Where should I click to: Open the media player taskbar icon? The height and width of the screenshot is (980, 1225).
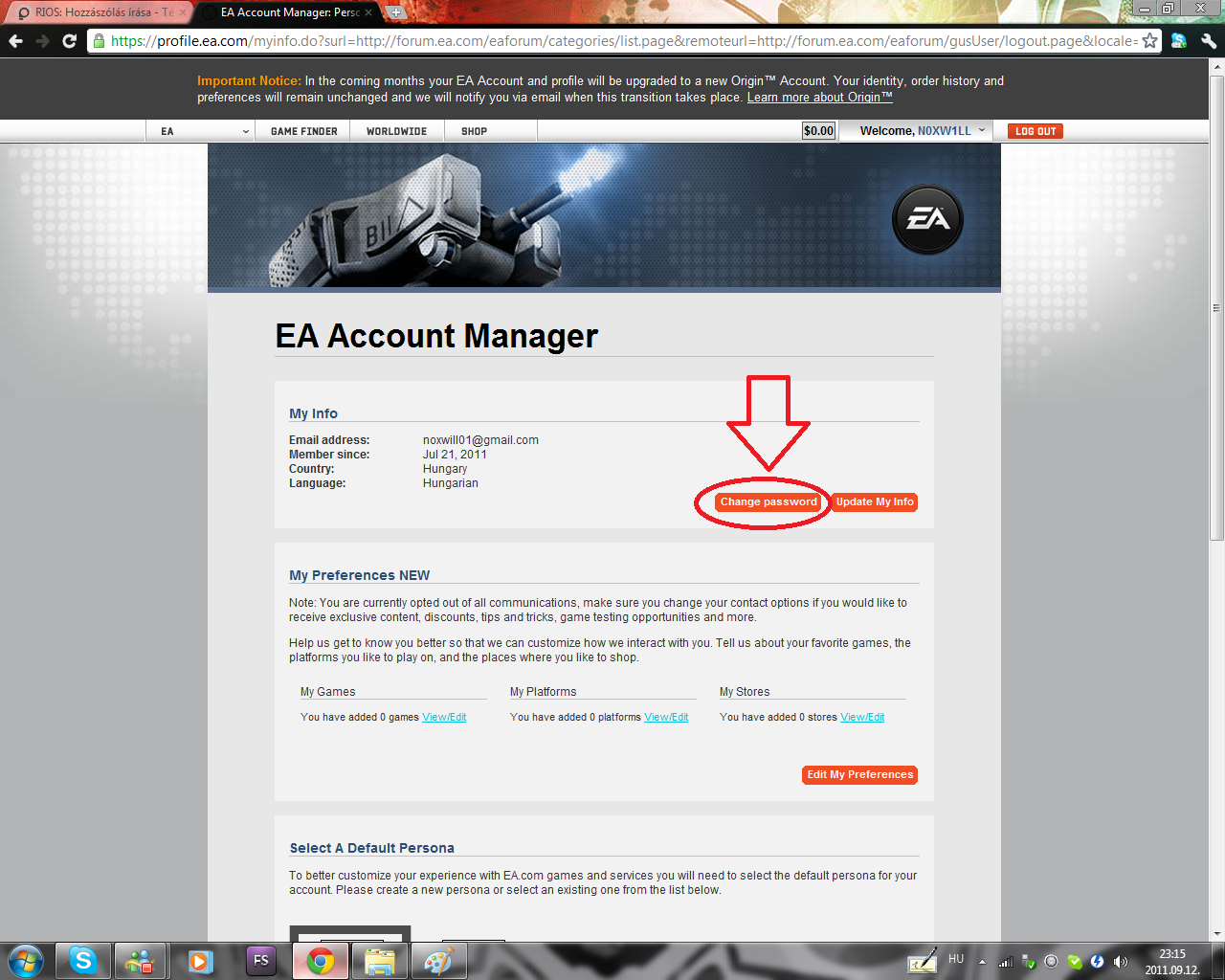200,960
